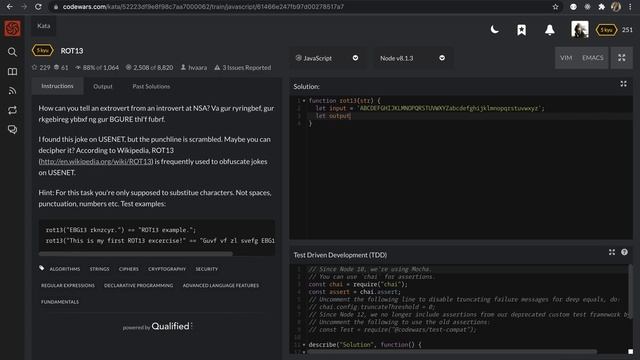Click the 61 collections count
This screenshot has height=360, width=640.
61,67
